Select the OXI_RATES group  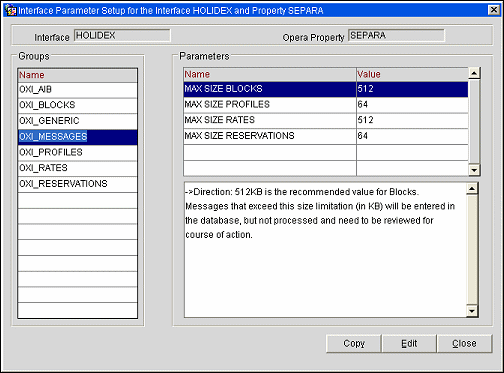click(77, 168)
